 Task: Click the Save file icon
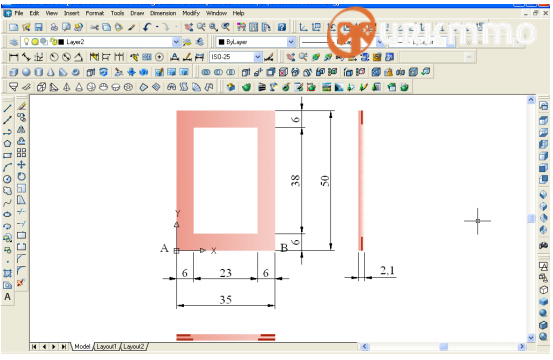click(38, 27)
